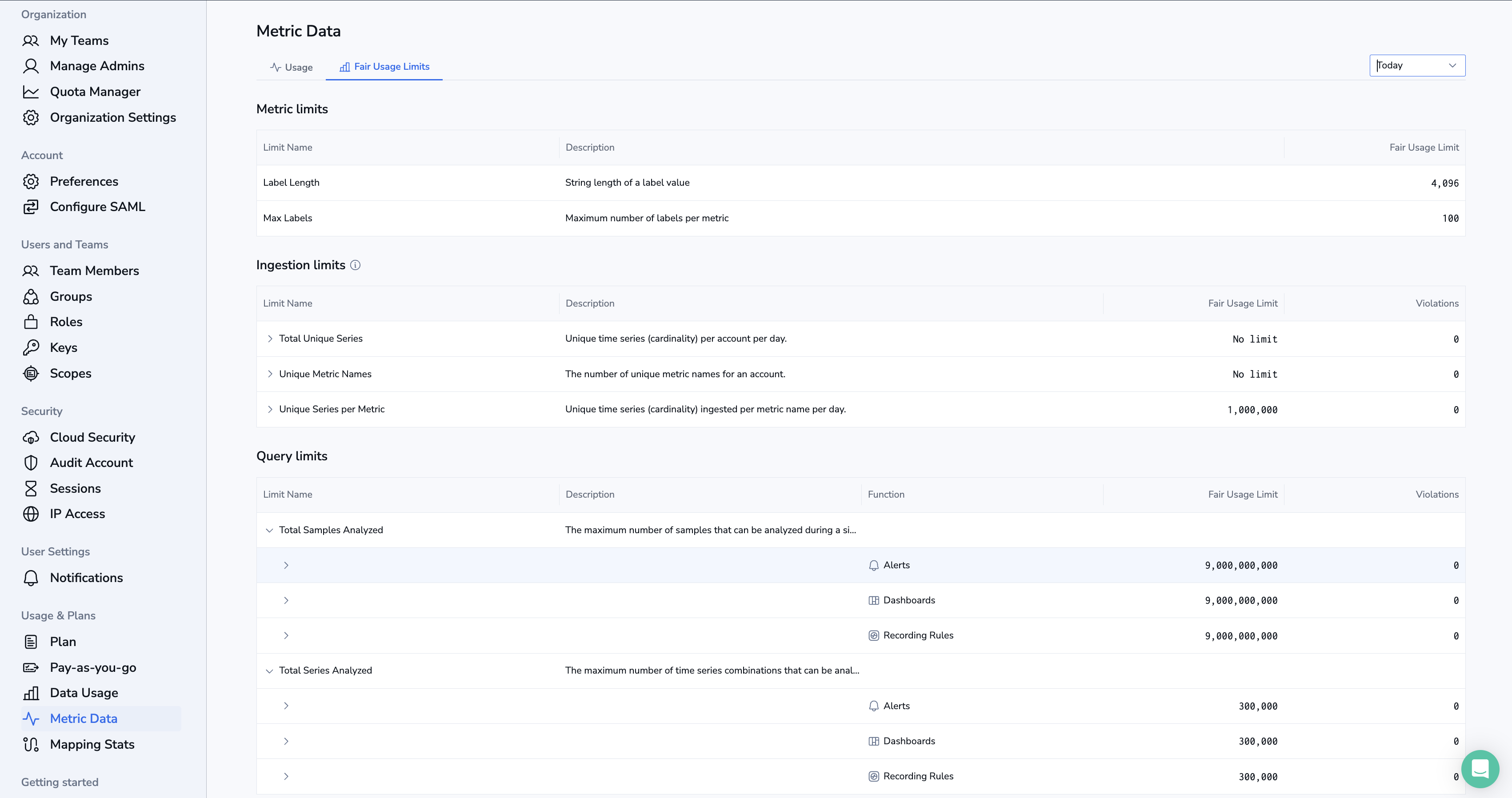Click the Max Labels row name
Screen dimensions: 1512x798
[288, 218]
